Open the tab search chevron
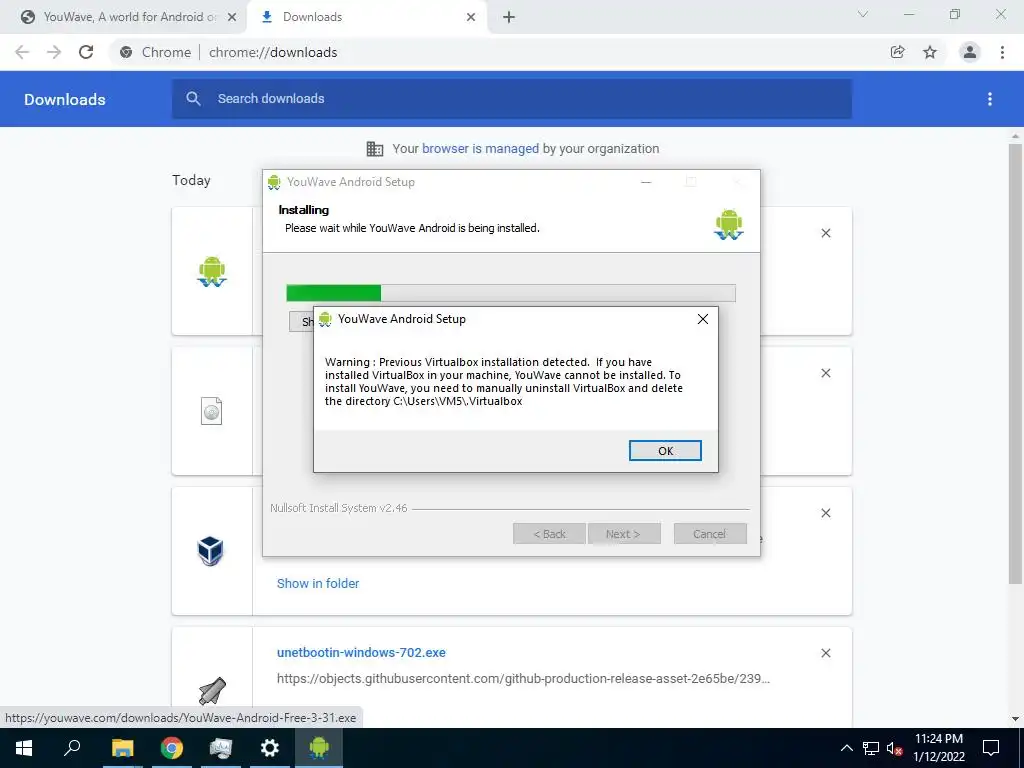Screen dimensions: 1024x768 (863, 14)
